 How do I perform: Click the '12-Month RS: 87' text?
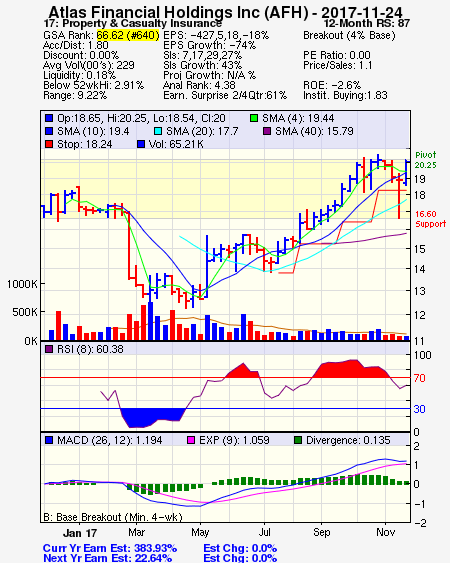367,24
